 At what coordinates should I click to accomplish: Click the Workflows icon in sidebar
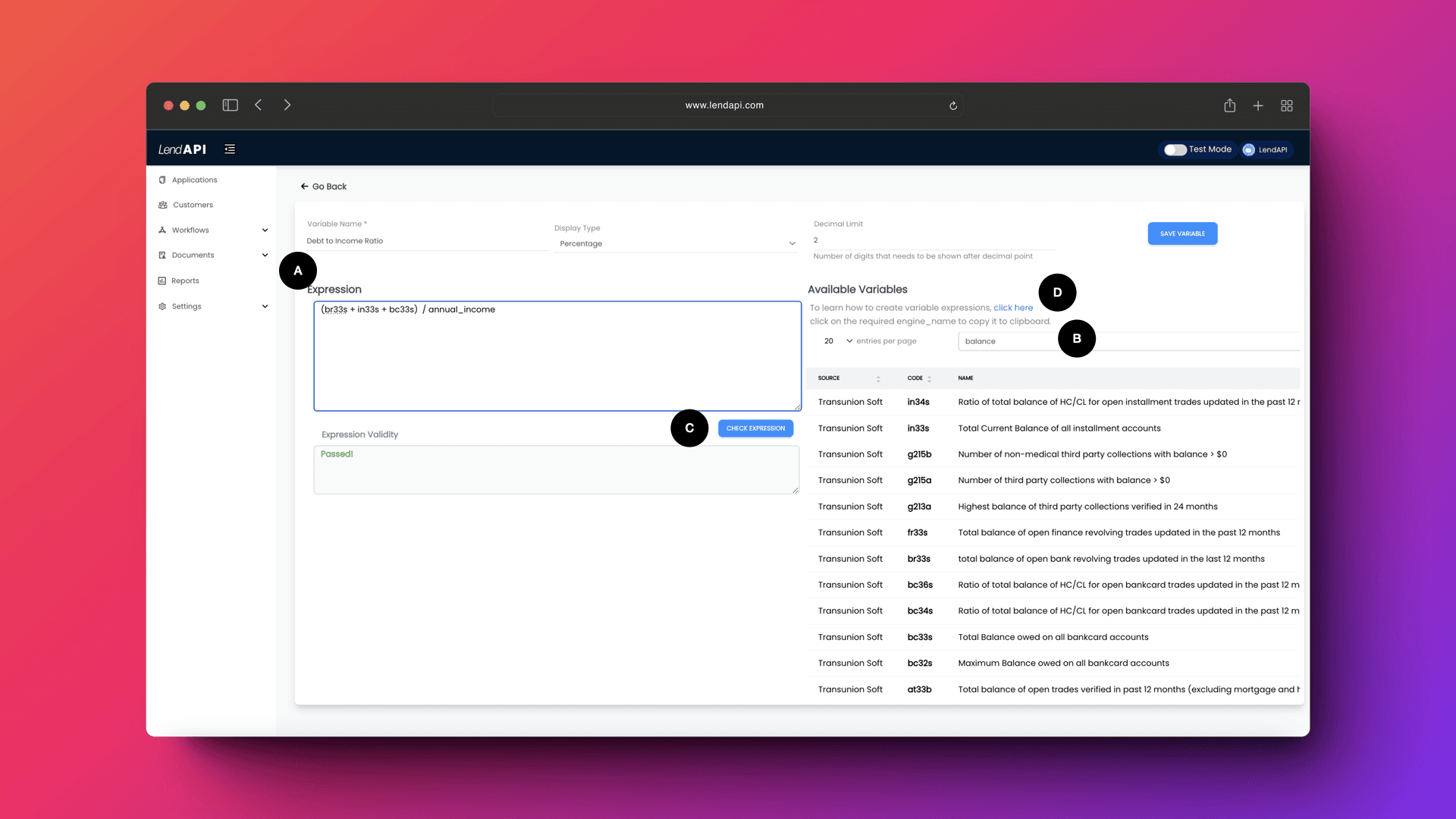click(x=162, y=230)
